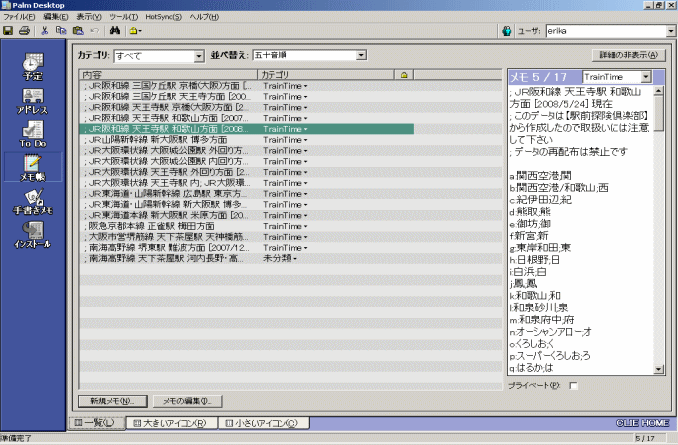
Task: Toggle the プライベート checkbox
Action: 573,385
